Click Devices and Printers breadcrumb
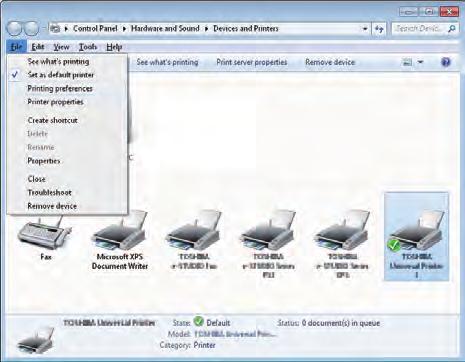465x362 pixels. (x=246, y=29)
